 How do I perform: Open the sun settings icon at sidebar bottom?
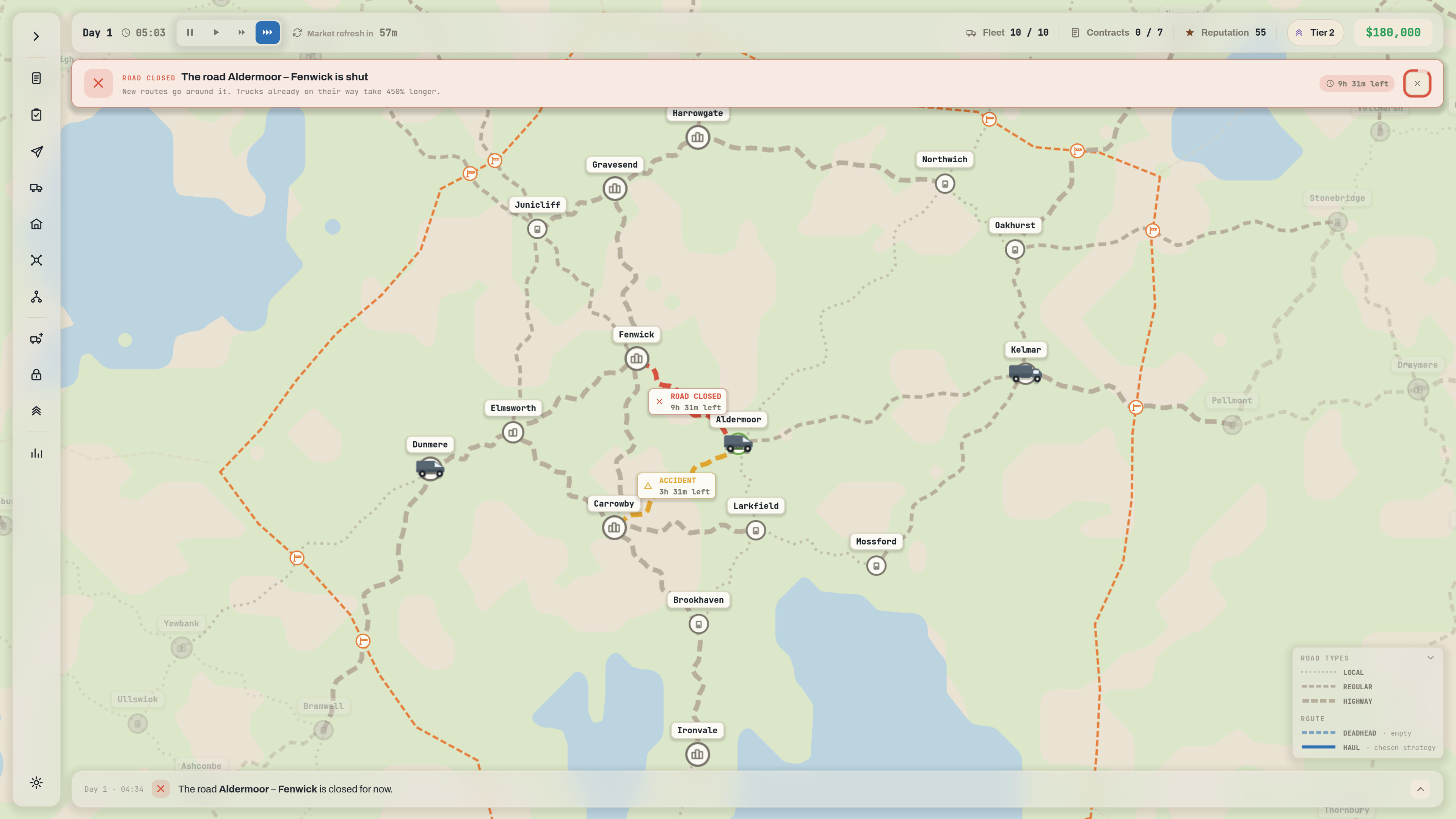click(36, 783)
